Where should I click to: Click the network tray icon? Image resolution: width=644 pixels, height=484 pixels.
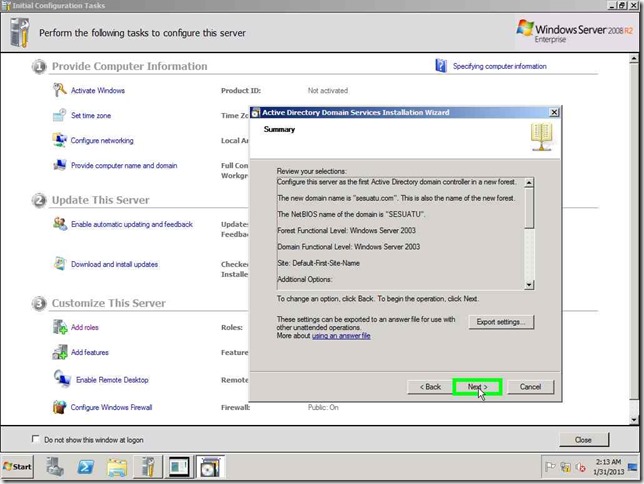click(566, 467)
